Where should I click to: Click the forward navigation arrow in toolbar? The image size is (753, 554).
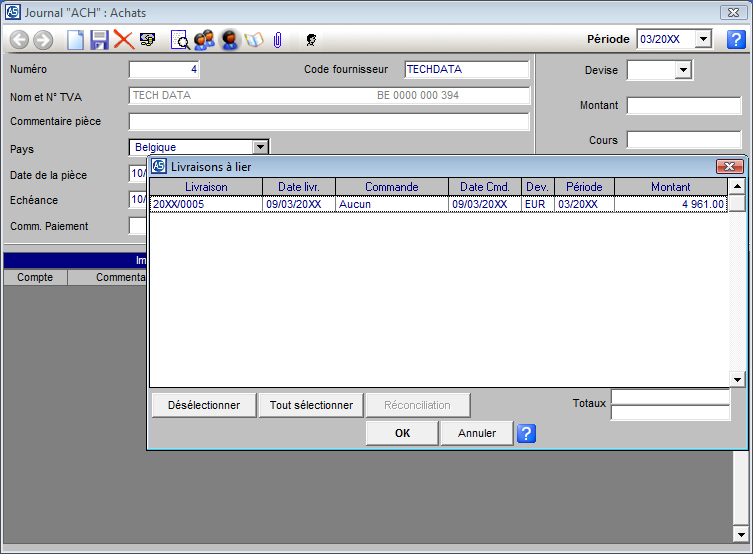click(x=42, y=40)
